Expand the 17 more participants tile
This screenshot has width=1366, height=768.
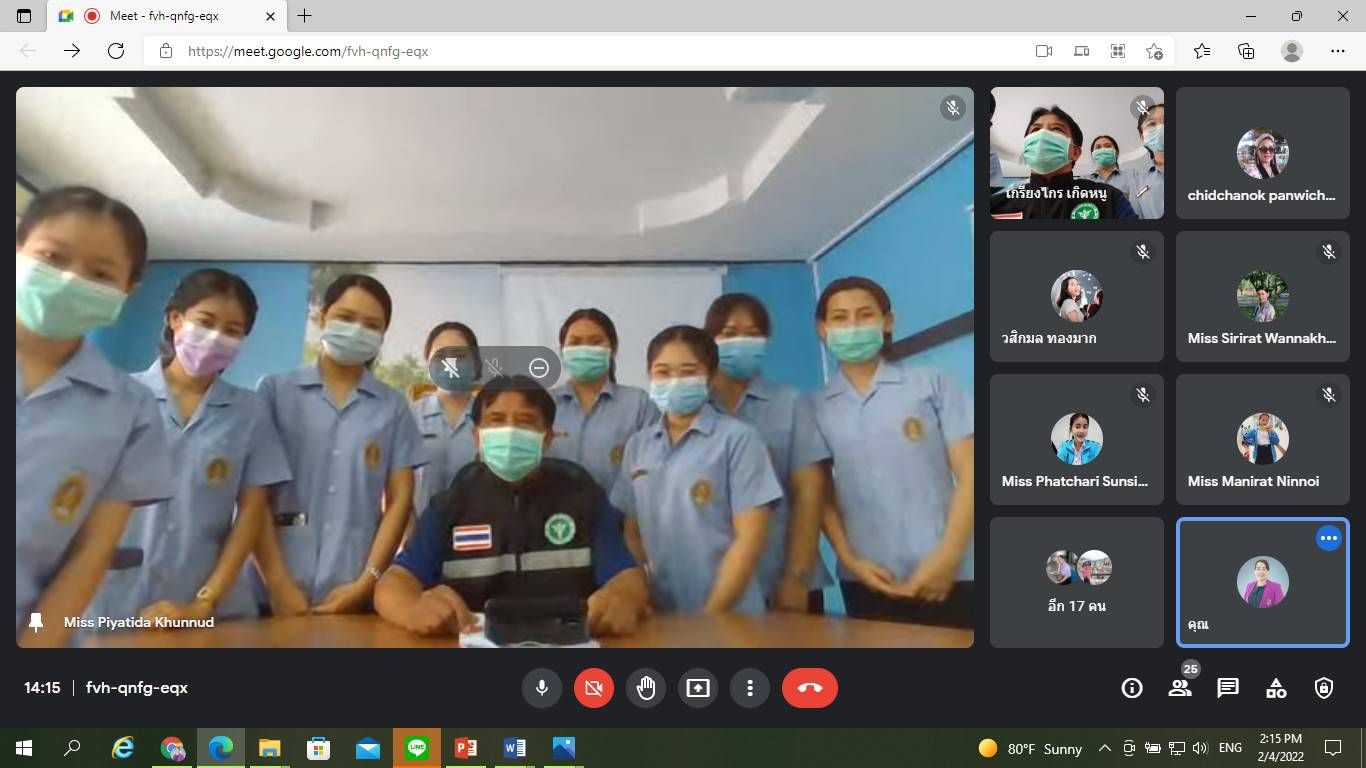[1077, 582]
